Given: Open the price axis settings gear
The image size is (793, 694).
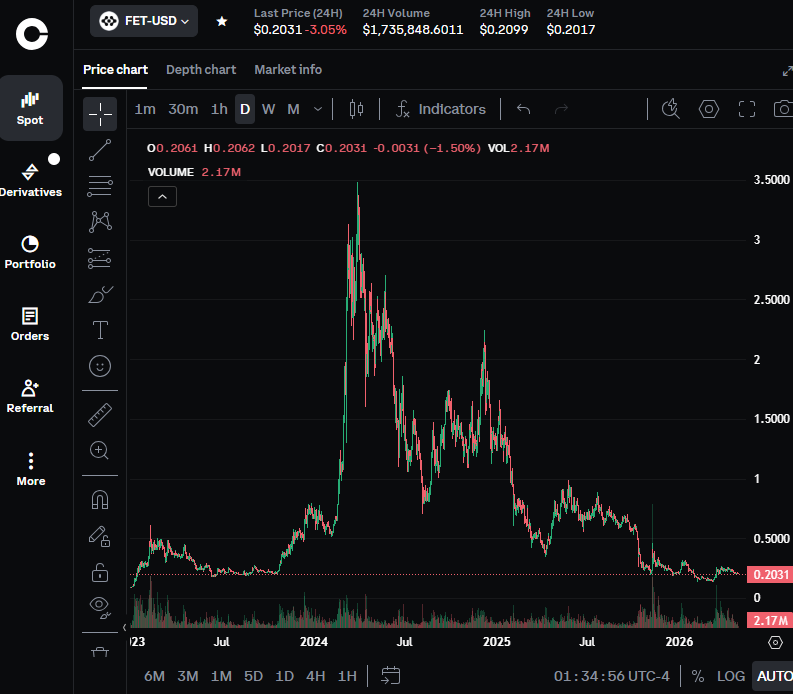Looking at the screenshot, I should pyautogui.click(x=775, y=642).
